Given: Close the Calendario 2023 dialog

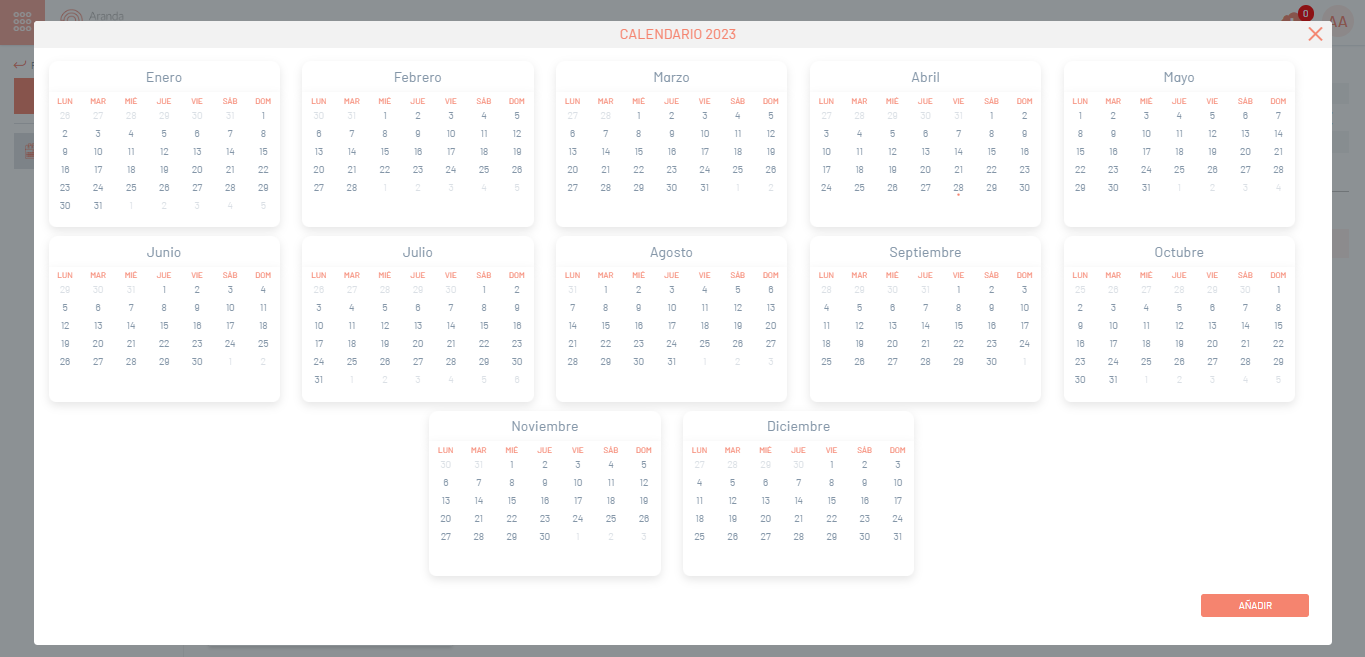Looking at the screenshot, I should pos(1315,34).
